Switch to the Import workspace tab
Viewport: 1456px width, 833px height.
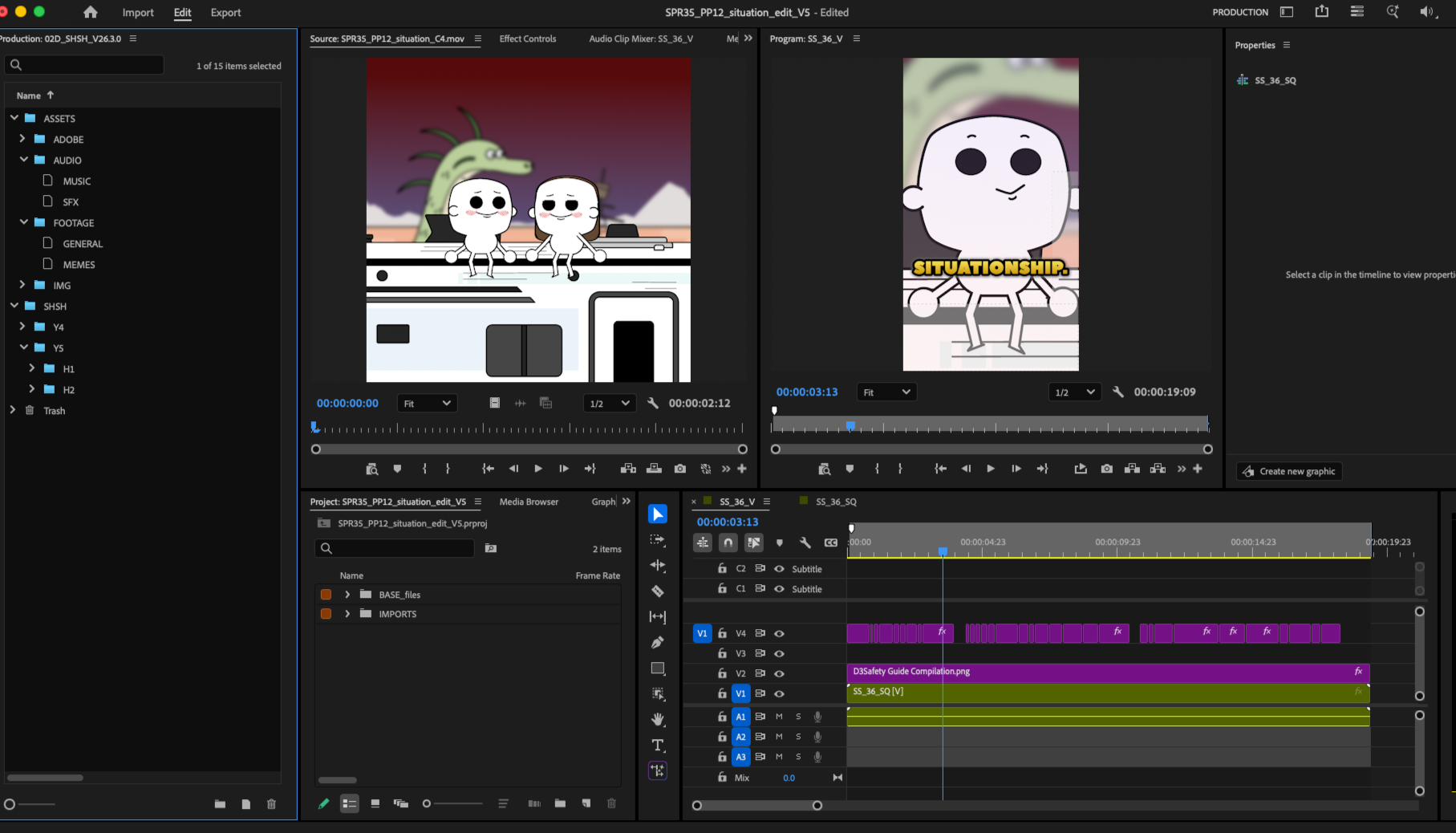138,12
